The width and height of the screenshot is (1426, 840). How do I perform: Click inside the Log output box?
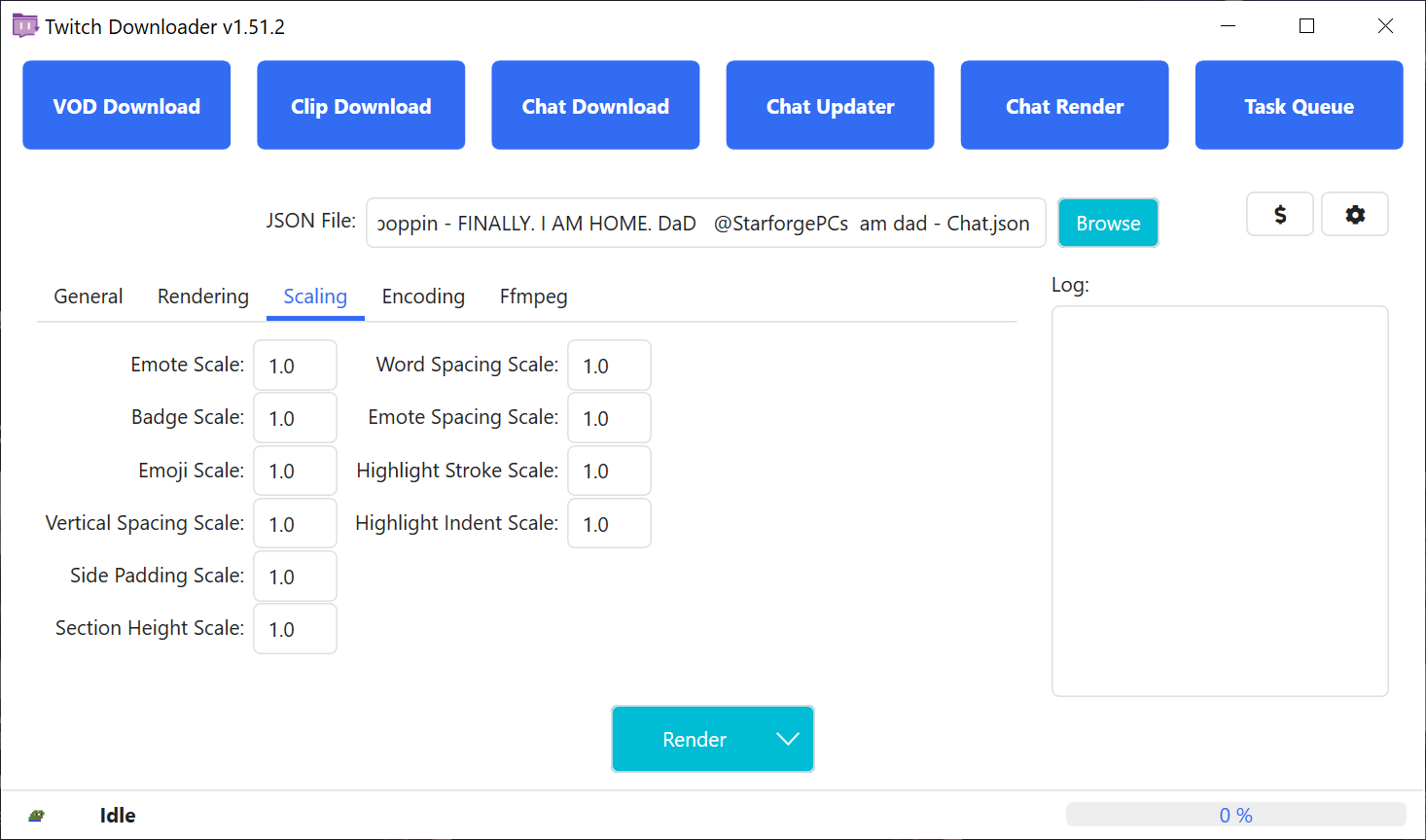1220,501
